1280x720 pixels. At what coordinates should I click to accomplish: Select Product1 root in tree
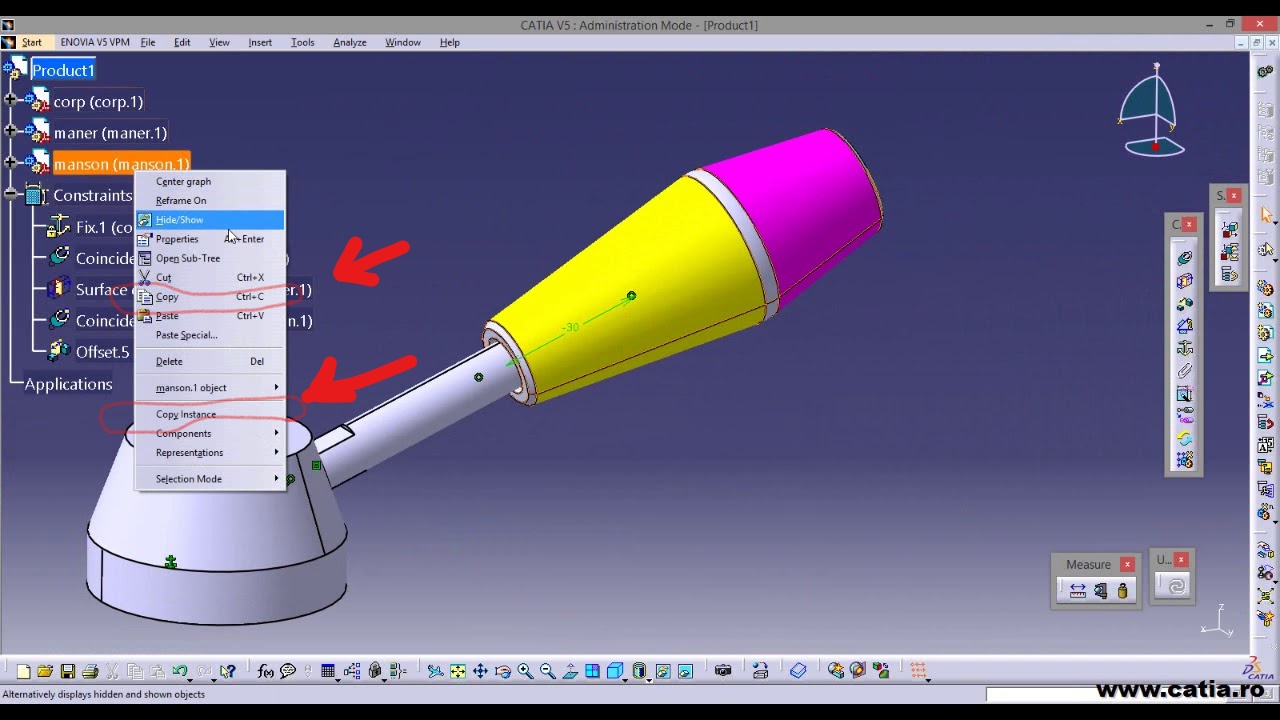tap(63, 70)
